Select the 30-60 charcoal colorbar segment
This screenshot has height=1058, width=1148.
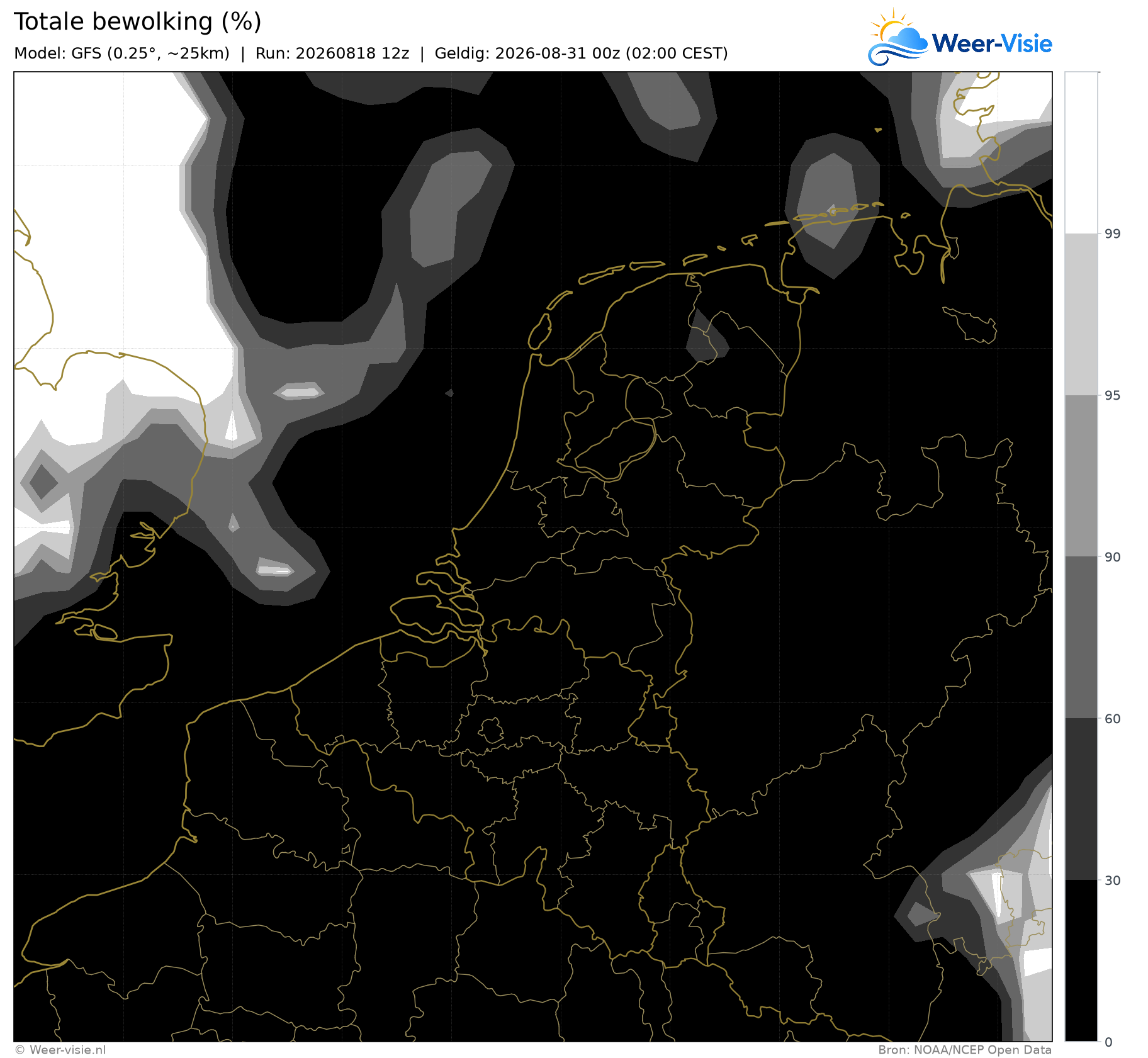tap(1081, 799)
